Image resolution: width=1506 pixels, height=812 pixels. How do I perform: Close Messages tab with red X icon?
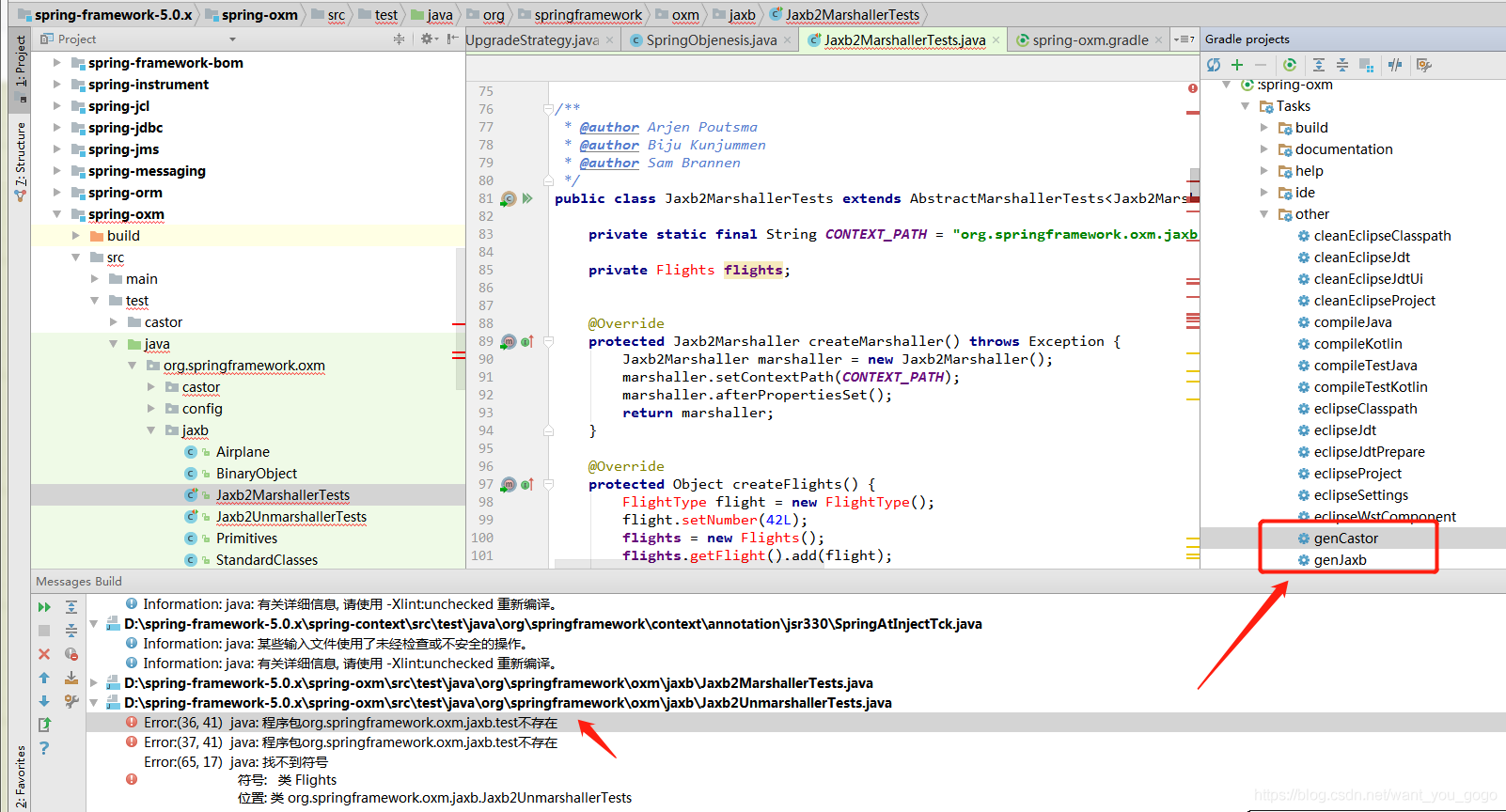(44, 654)
